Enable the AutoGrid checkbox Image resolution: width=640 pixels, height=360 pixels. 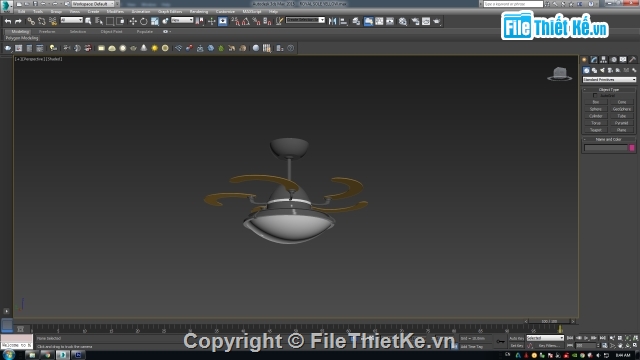click(x=595, y=96)
